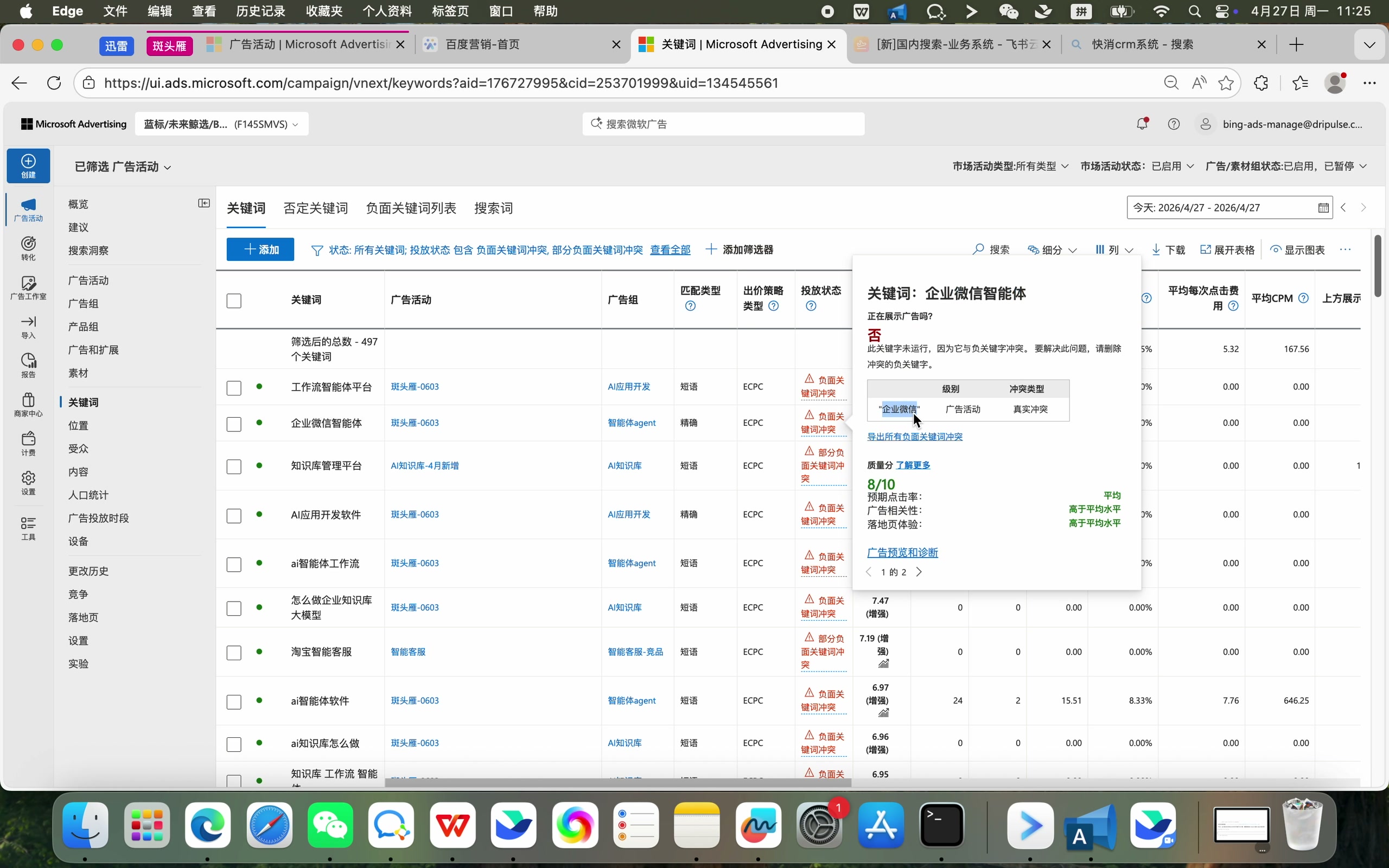The image size is (1389, 868).
Task: Check the ai智能体软件 row checkbox
Action: point(234,702)
